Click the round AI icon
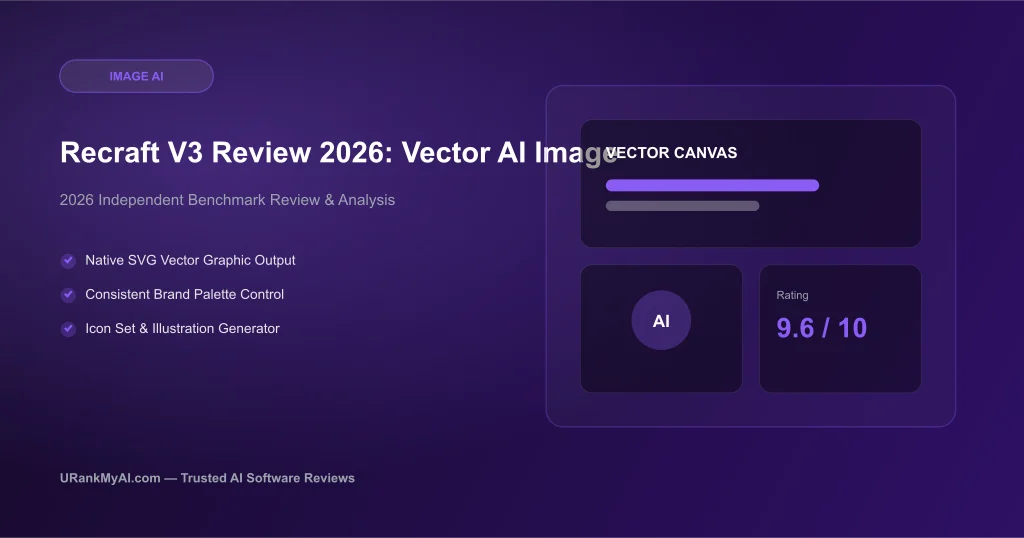1024x538 pixels. (x=661, y=321)
